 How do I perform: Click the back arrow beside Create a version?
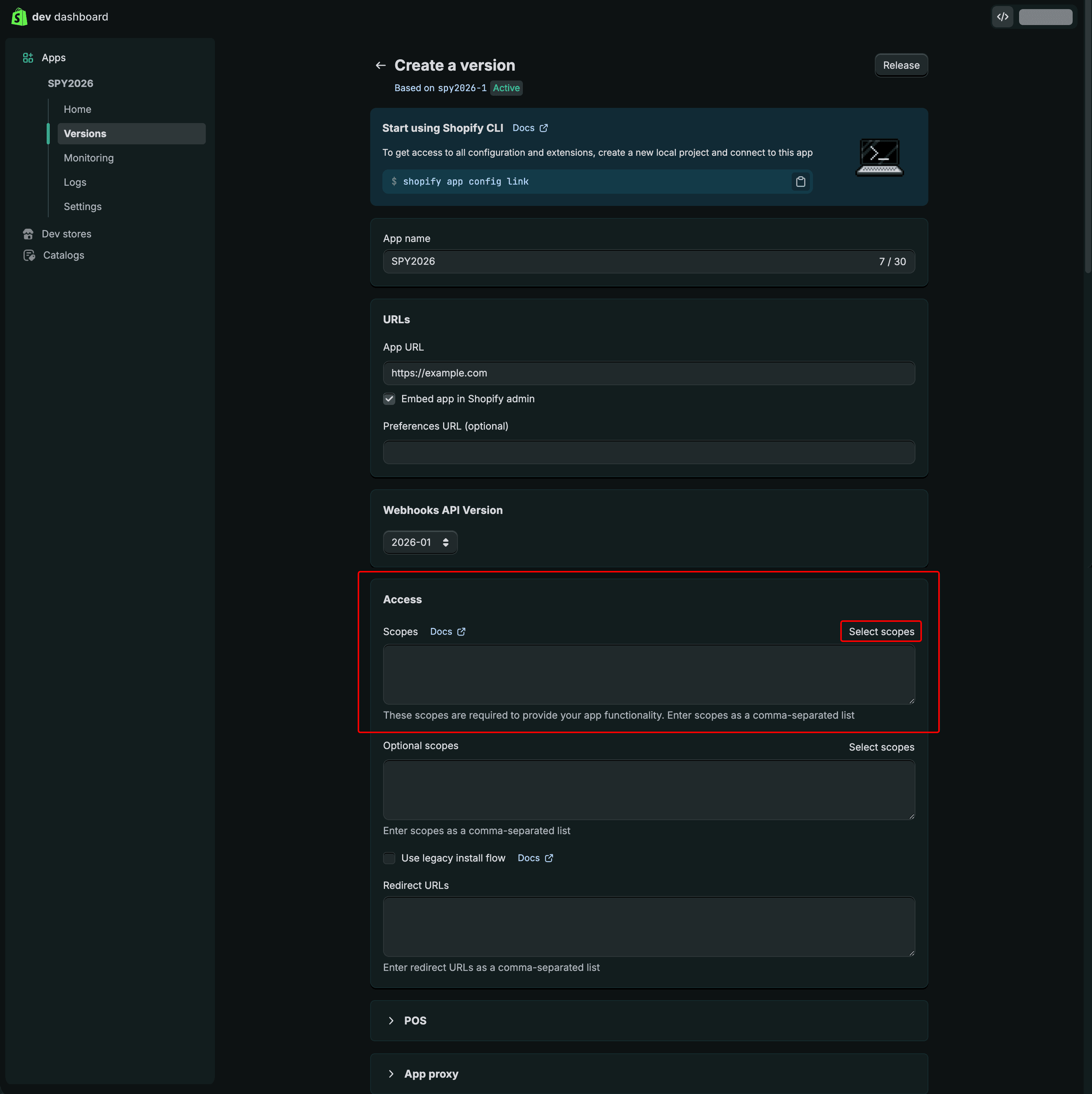pos(380,66)
